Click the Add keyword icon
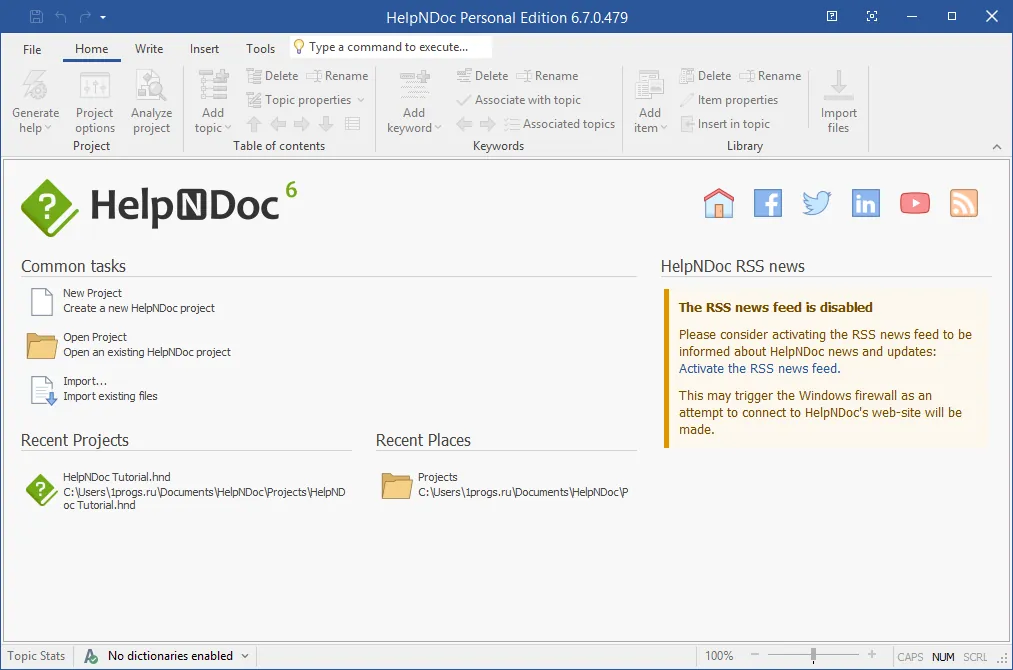Screen dimensions: 1013x670 413,86
